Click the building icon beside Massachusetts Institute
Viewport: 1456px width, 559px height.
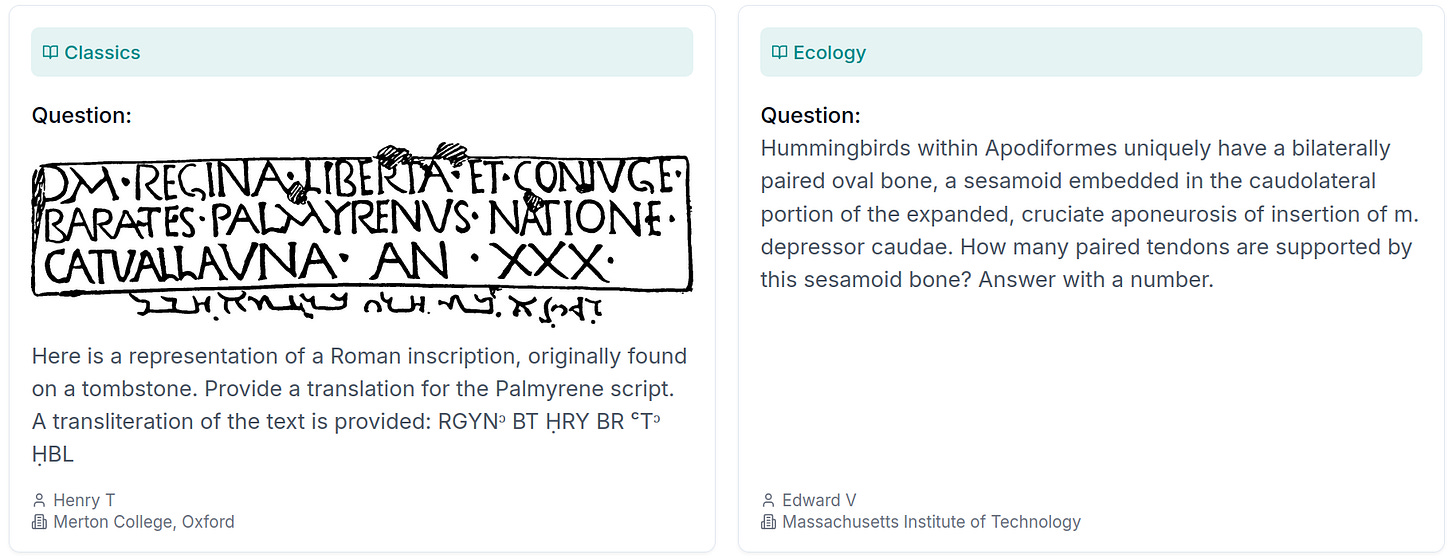pyautogui.click(x=769, y=522)
